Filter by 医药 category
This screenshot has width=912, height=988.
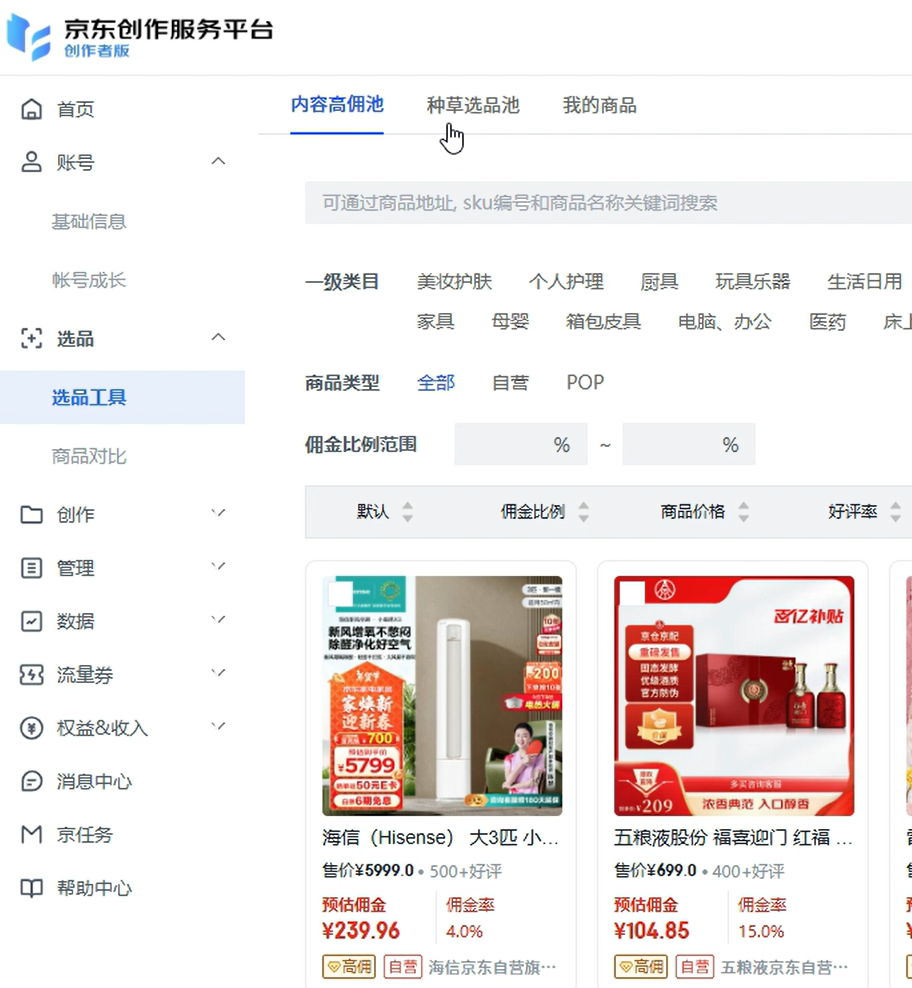tap(828, 321)
